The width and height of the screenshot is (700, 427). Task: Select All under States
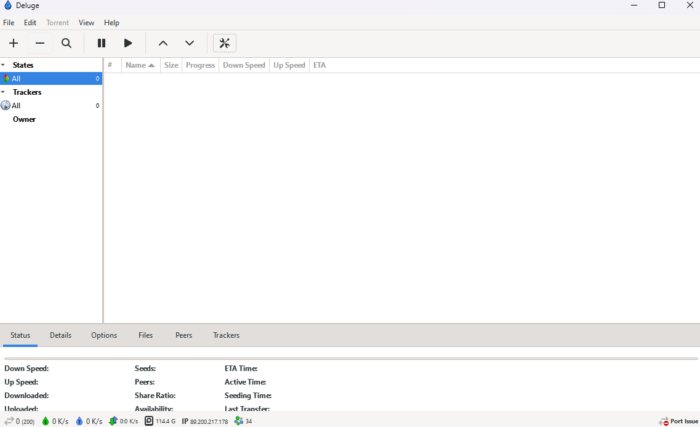tap(51, 79)
